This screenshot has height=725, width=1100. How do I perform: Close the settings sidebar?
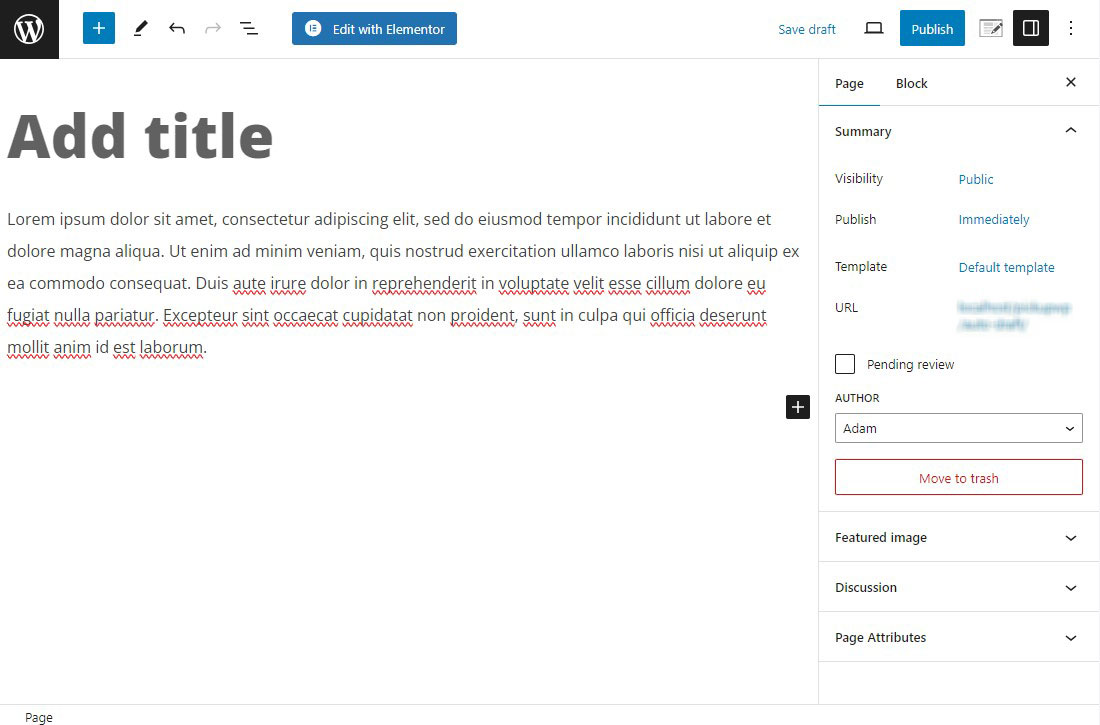tap(1071, 82)
